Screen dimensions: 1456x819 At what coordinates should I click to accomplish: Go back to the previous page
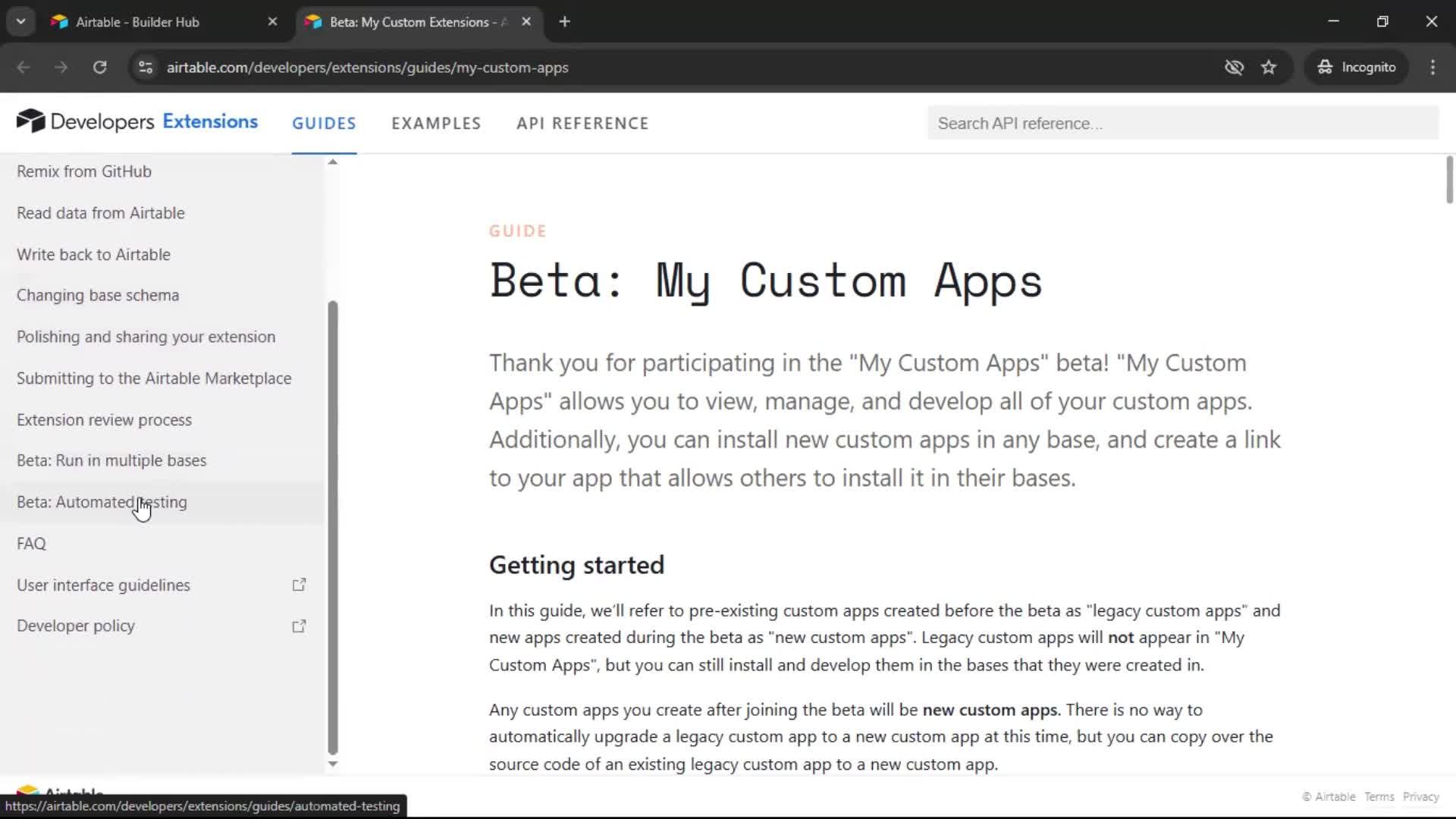coord(24,67)
